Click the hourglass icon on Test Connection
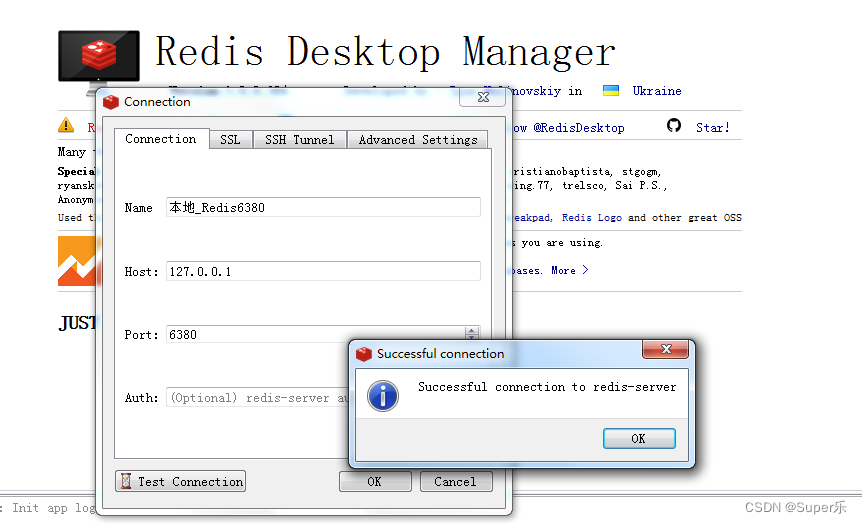Viewport: 862px width, 524px height. tap(126, 481)
